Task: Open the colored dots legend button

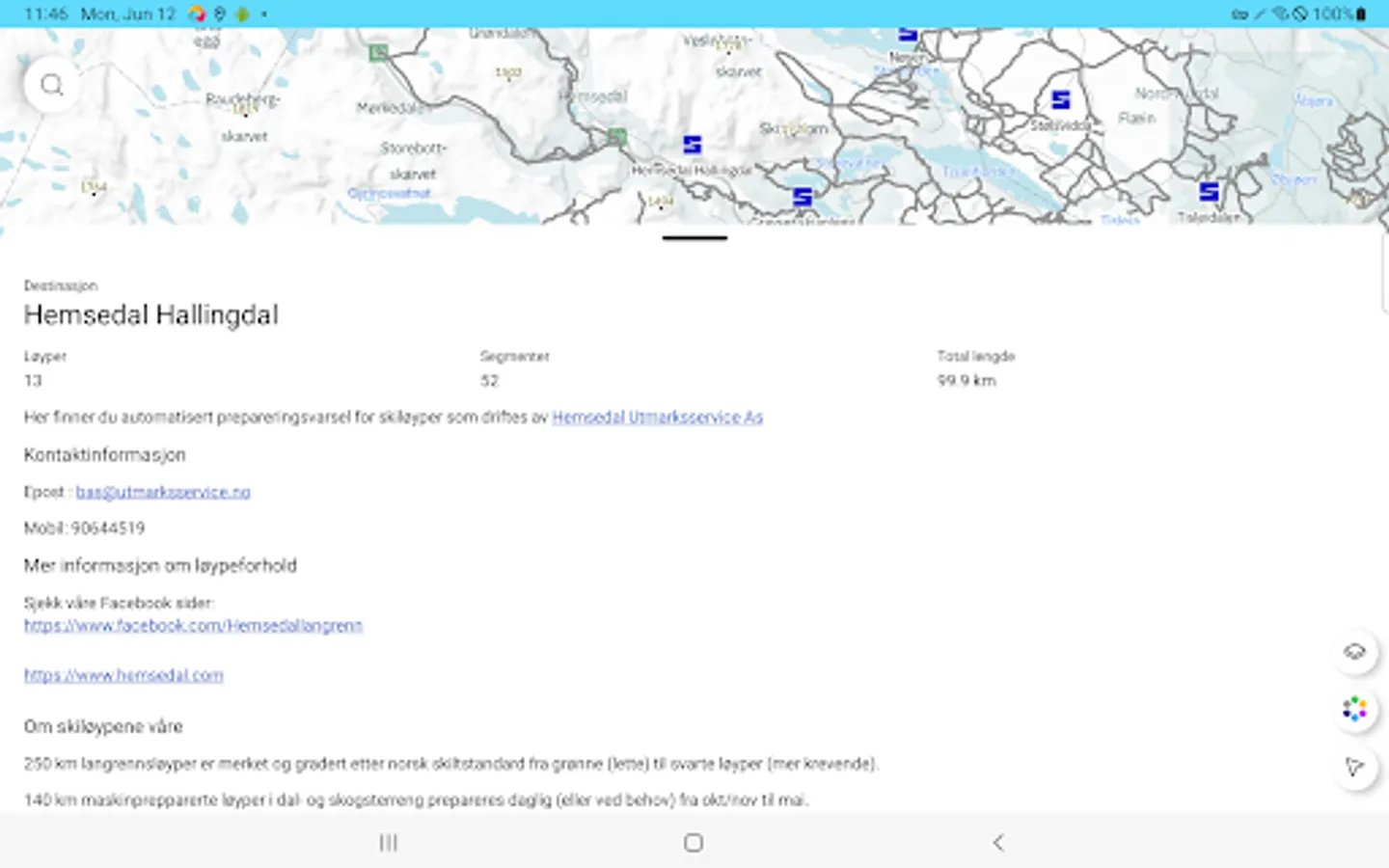Action: 1355,710
